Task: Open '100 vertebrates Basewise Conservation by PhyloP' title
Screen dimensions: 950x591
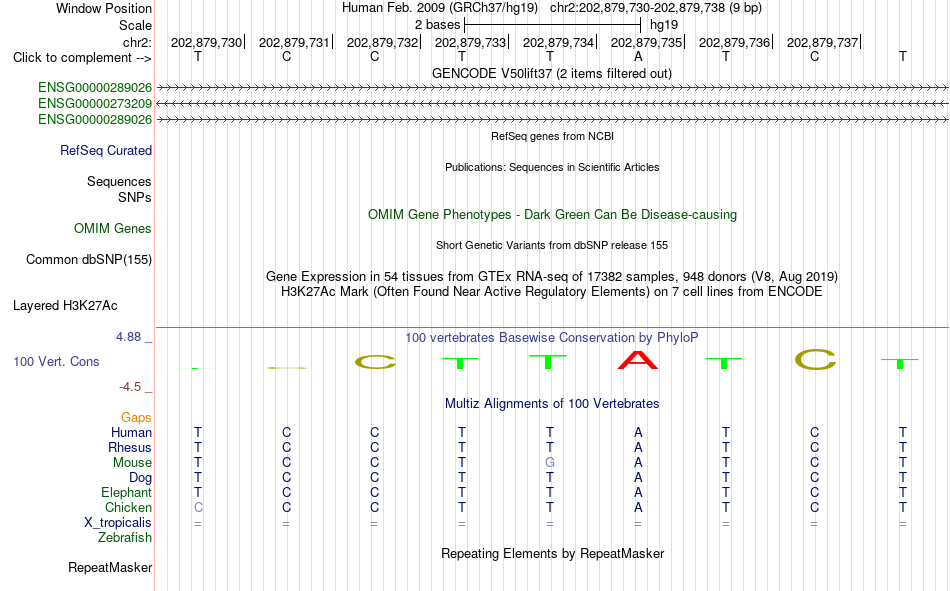Action: [552, 338]
